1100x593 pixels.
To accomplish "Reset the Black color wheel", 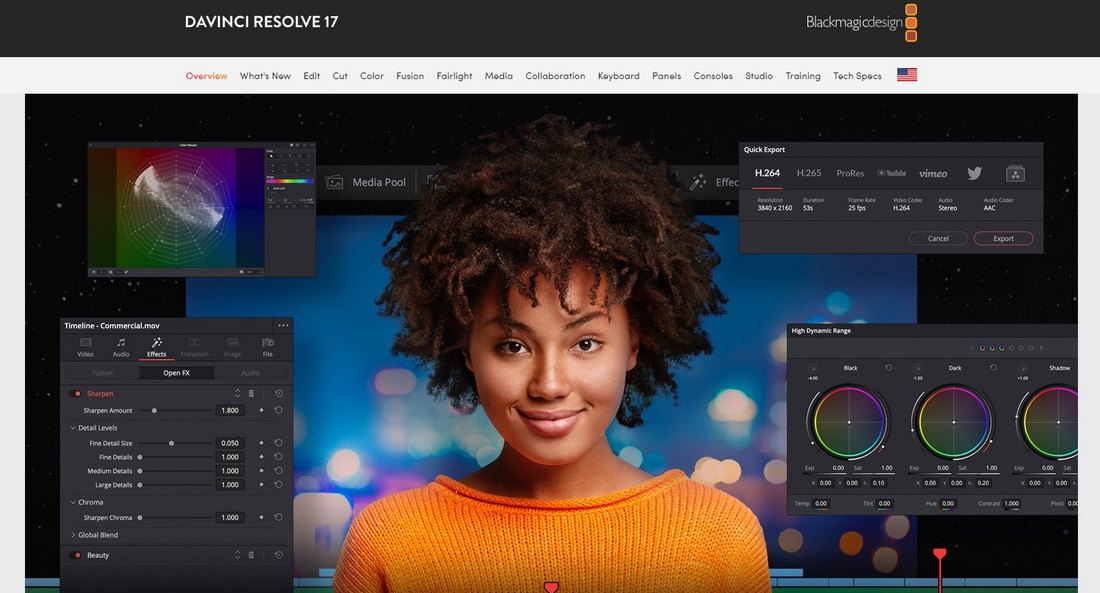I will point(889,368).
